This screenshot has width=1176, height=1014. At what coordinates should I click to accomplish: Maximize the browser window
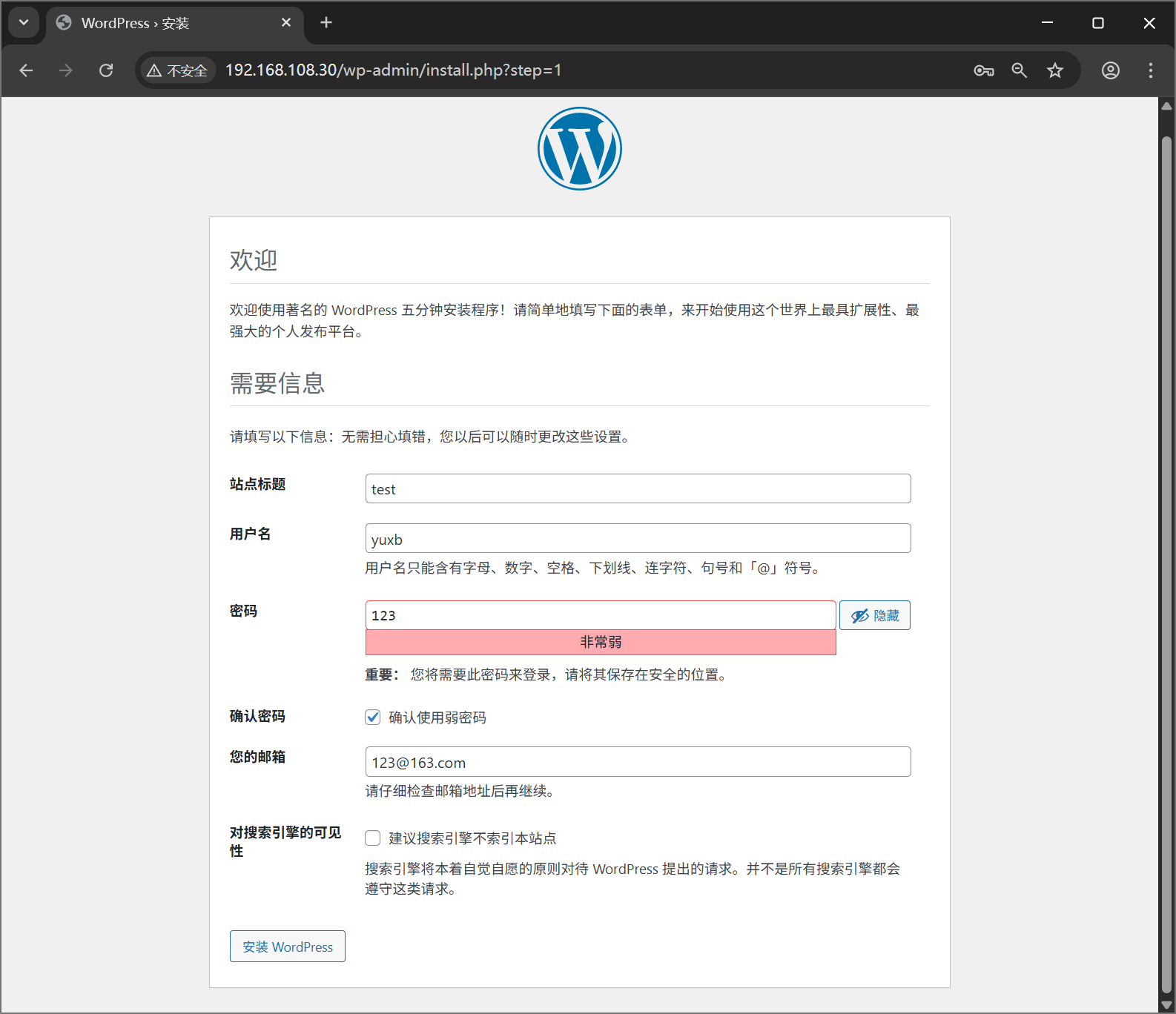click(1098, 22)
